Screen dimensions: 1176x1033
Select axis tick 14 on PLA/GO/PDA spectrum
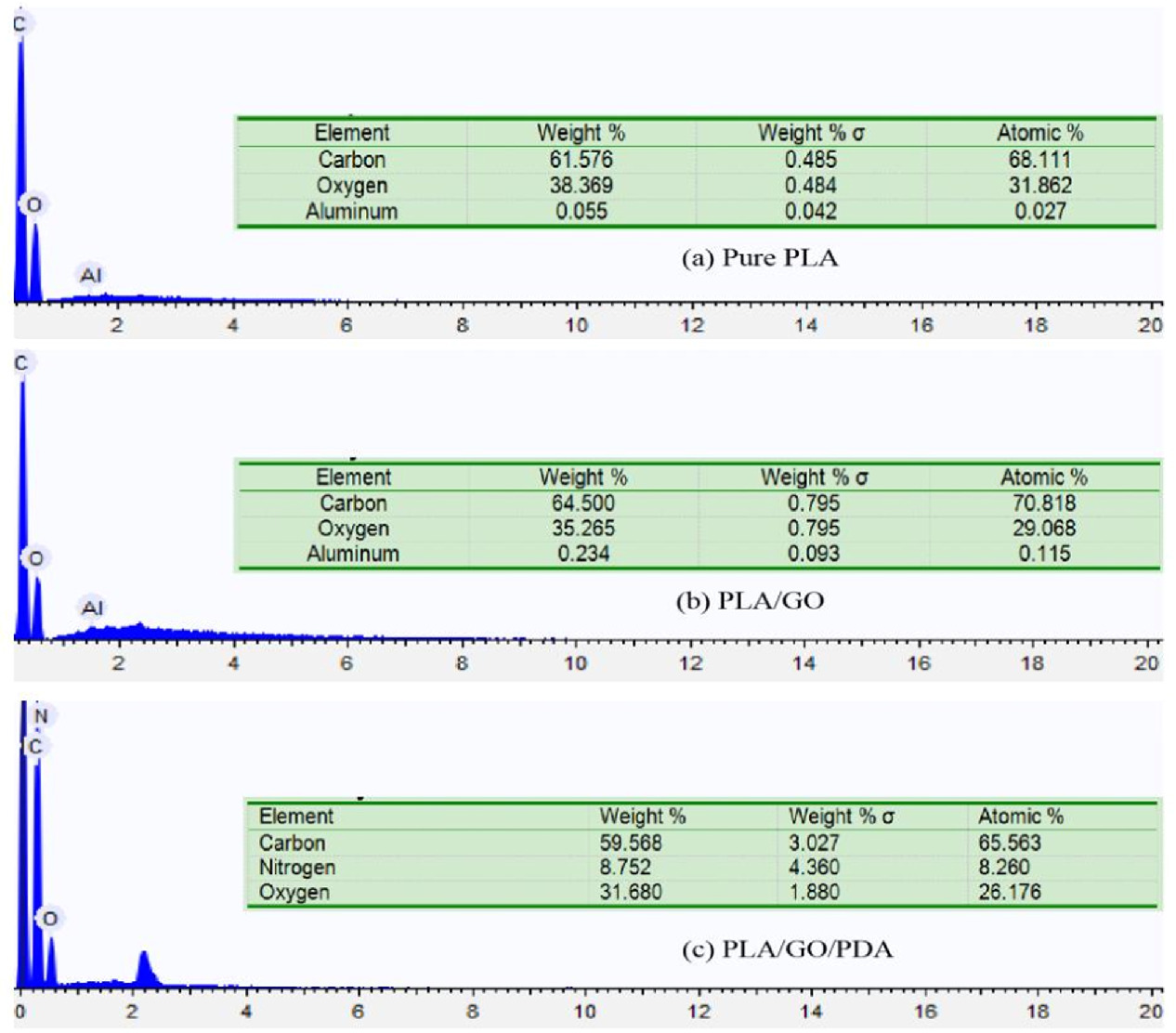pos(811,1013)
